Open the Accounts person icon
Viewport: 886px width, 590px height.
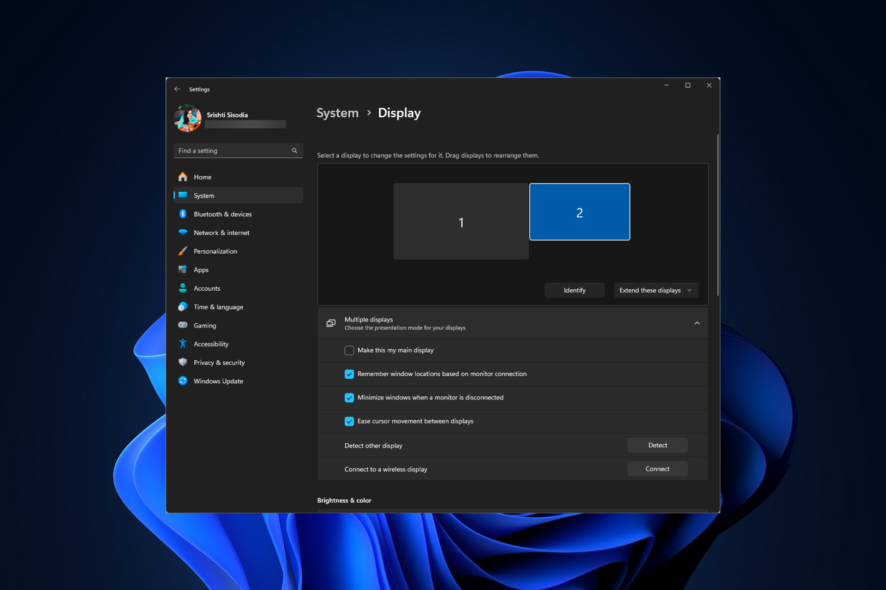coord(183,288)
